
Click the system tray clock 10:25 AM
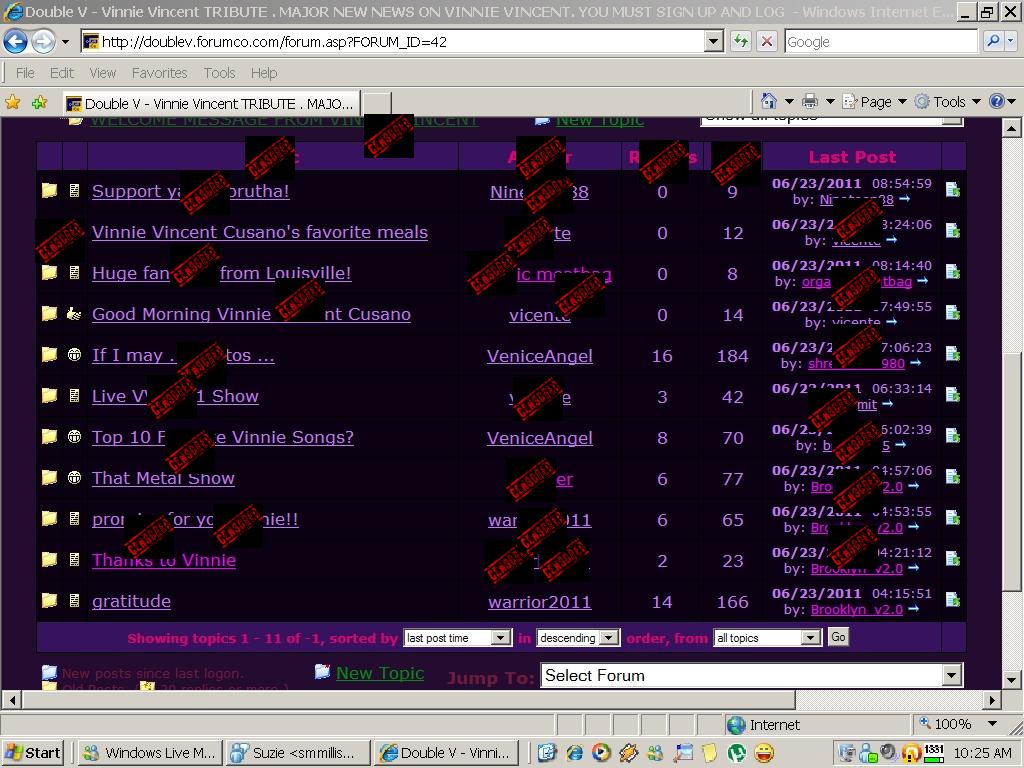click(983, 753)
